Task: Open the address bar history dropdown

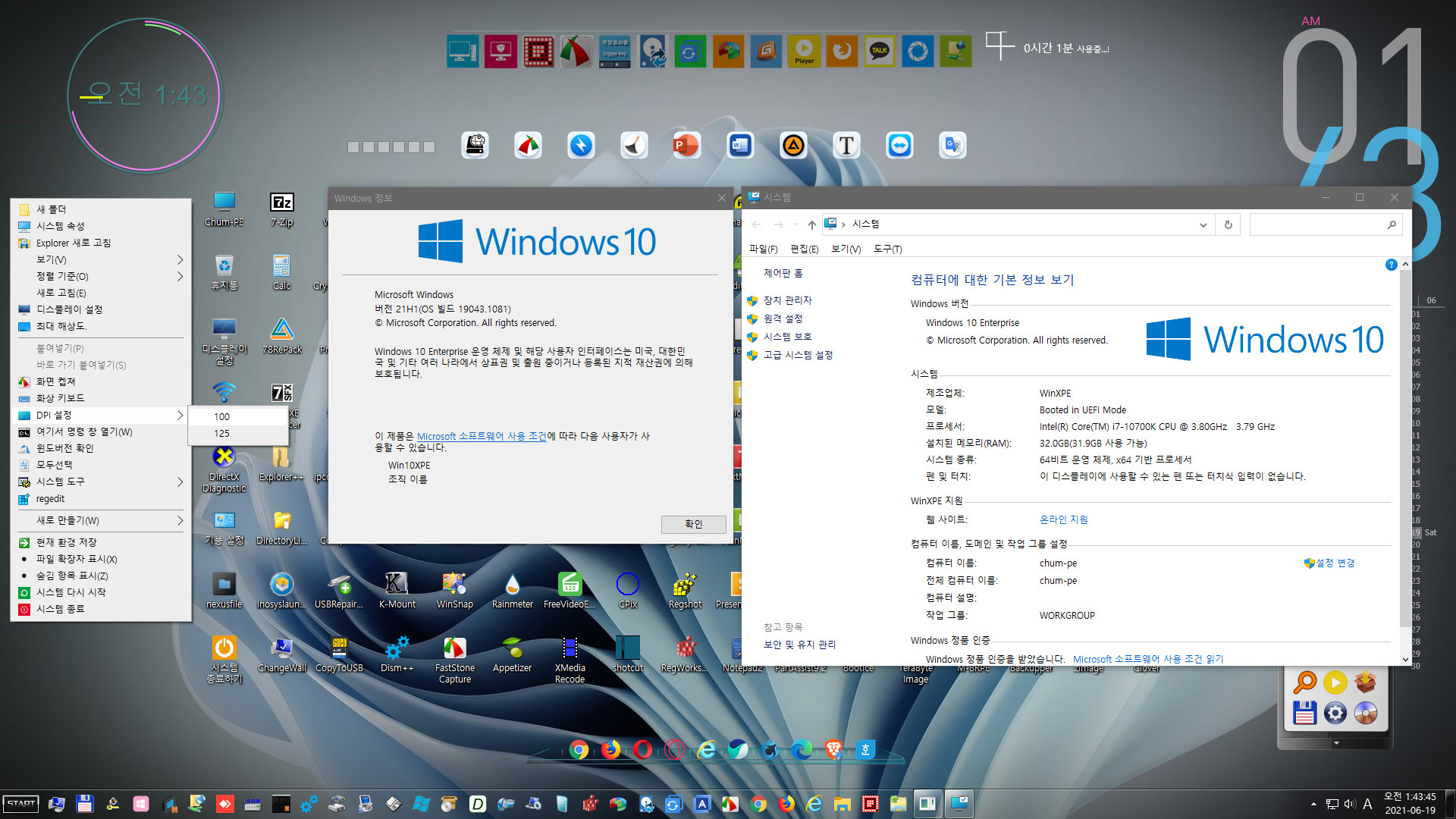Action: [x=1203, y=224]
